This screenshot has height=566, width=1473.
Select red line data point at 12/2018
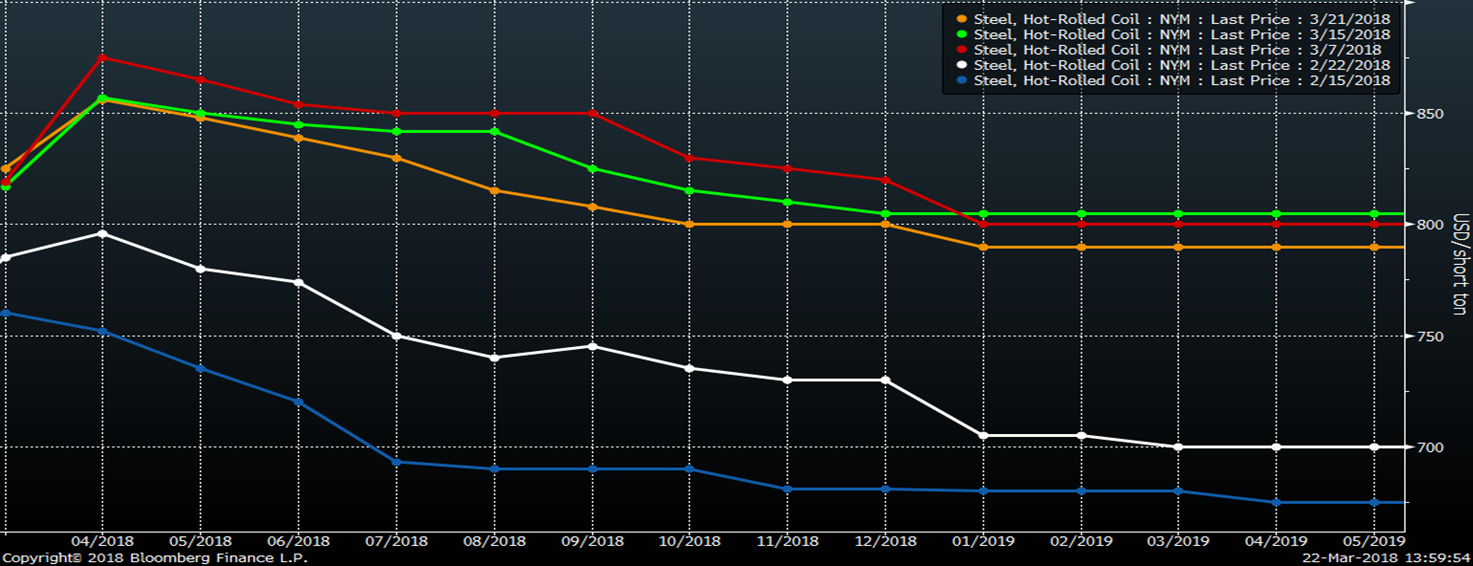(885, 180)
